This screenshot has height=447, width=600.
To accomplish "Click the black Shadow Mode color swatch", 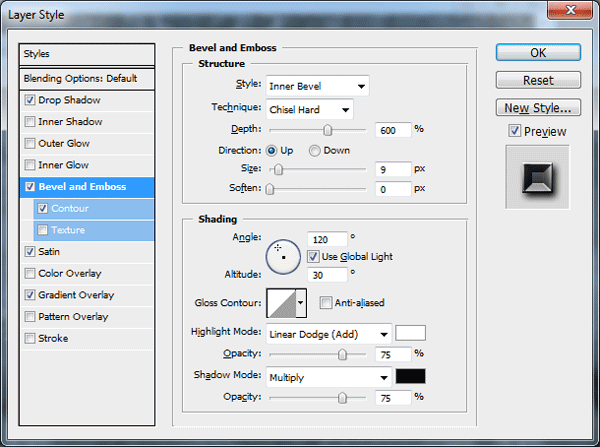I will [x=410, y=376].
